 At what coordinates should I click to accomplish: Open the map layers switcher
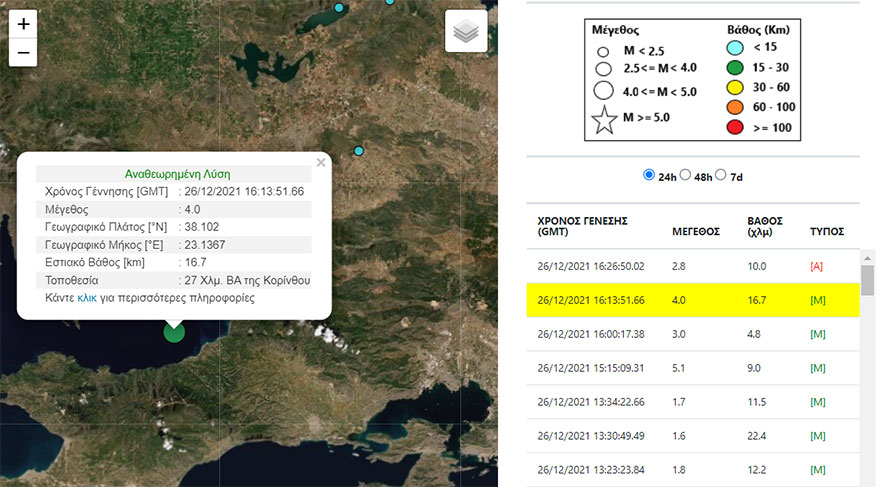[466, 32]
